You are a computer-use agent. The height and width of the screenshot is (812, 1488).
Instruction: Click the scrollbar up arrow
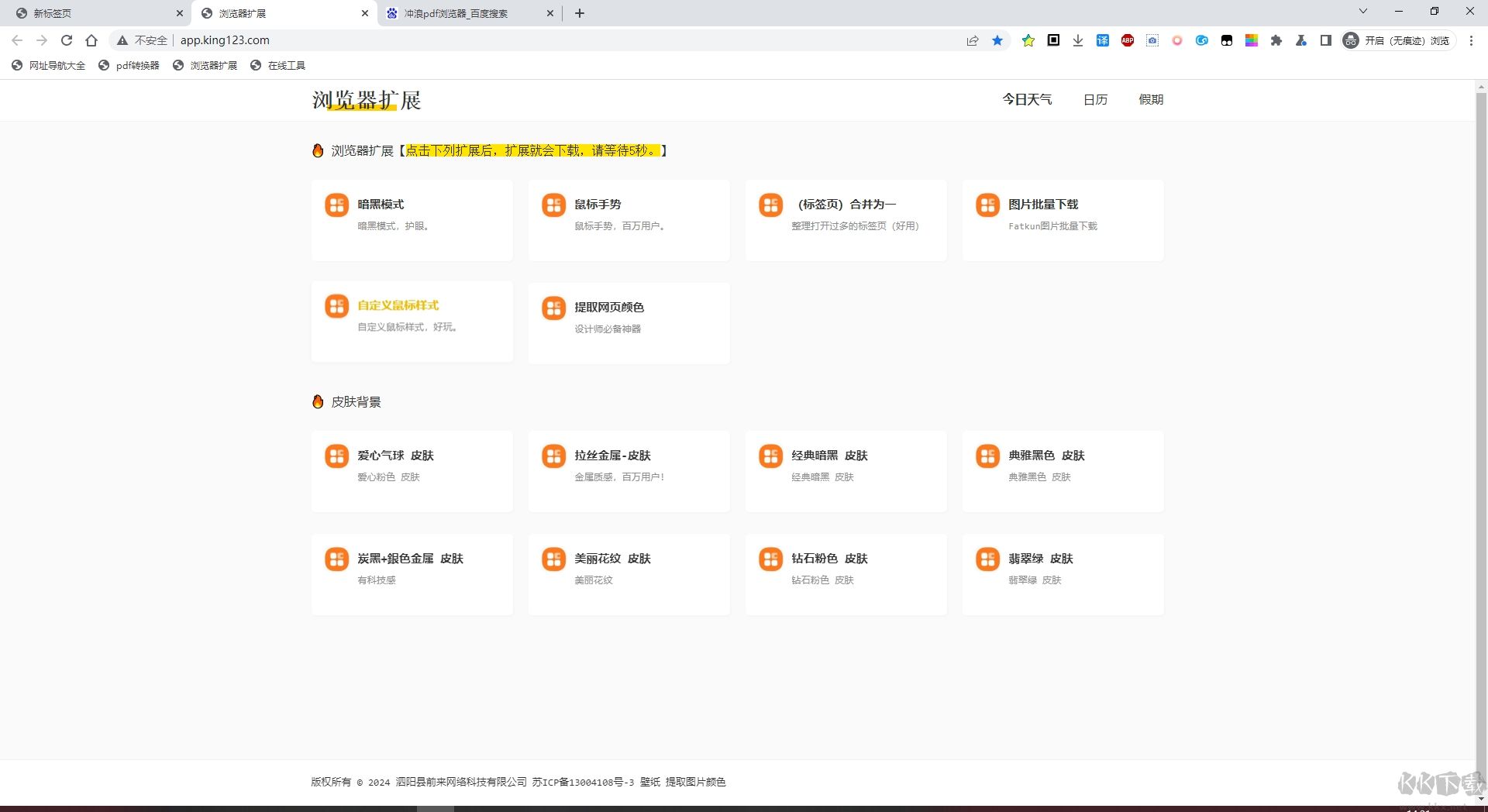click(1481, 86)
